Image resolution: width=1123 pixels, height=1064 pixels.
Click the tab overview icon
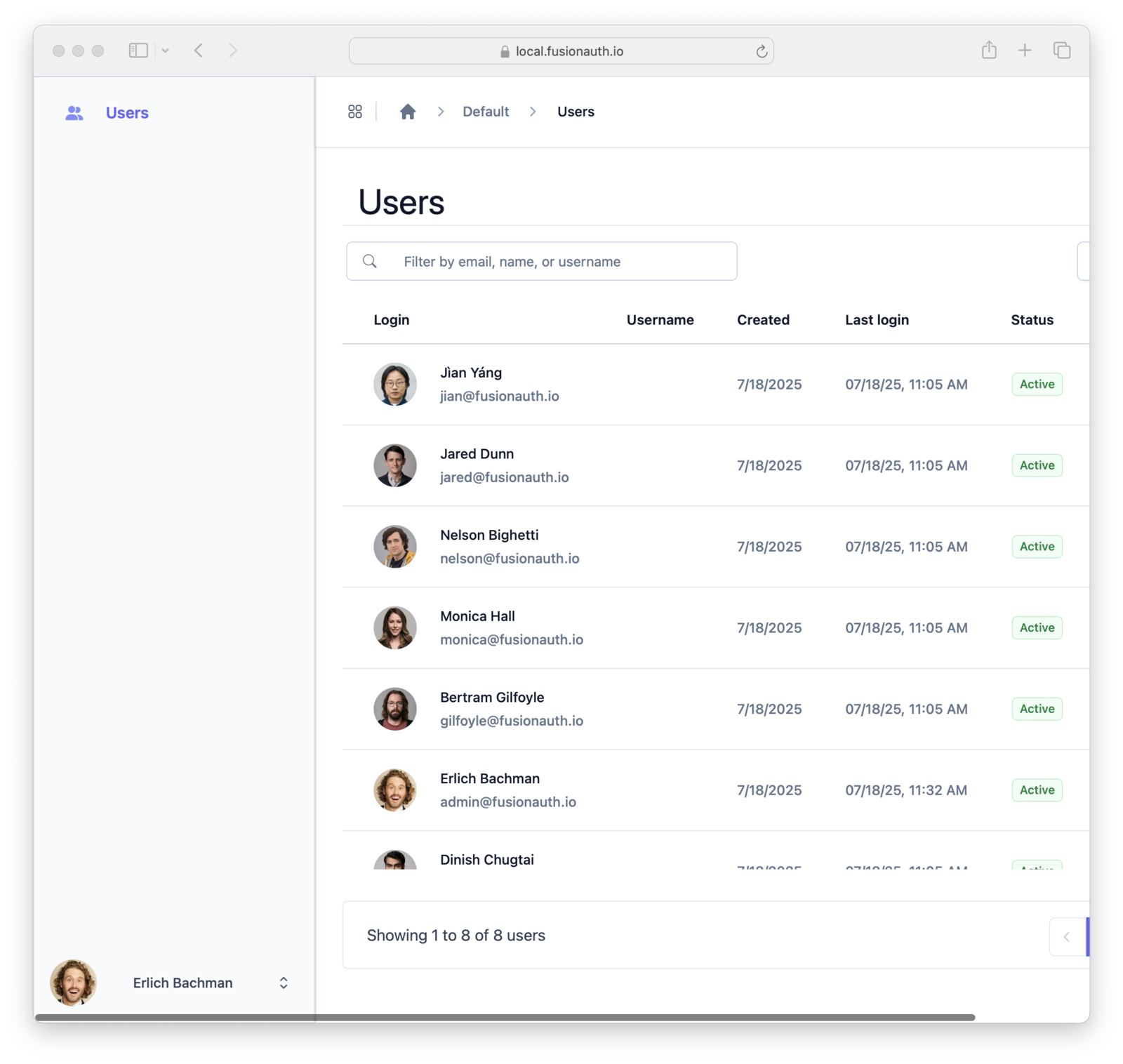(x=1061, y=51)
